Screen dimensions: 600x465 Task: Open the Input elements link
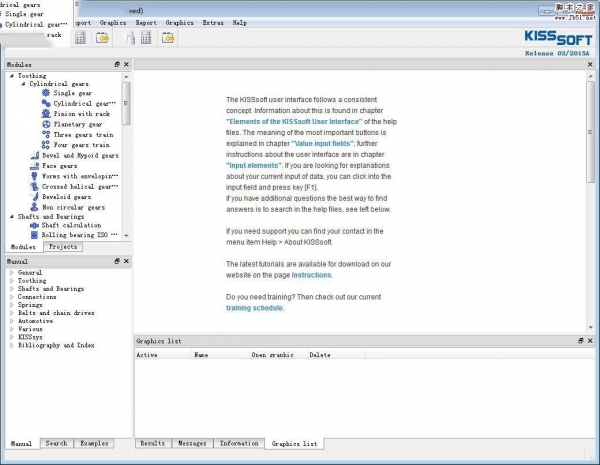(x=254, y=165)
